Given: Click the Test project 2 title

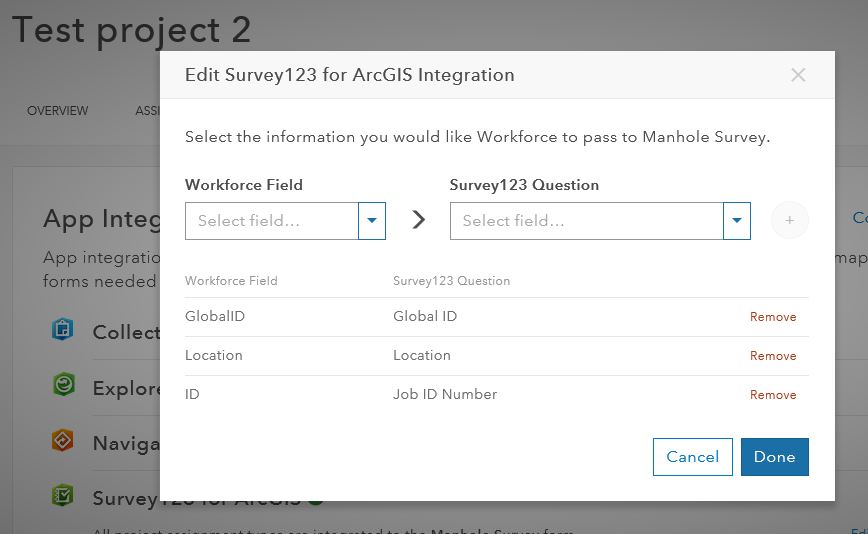Looking at the screenshot, I should (131, 30).
